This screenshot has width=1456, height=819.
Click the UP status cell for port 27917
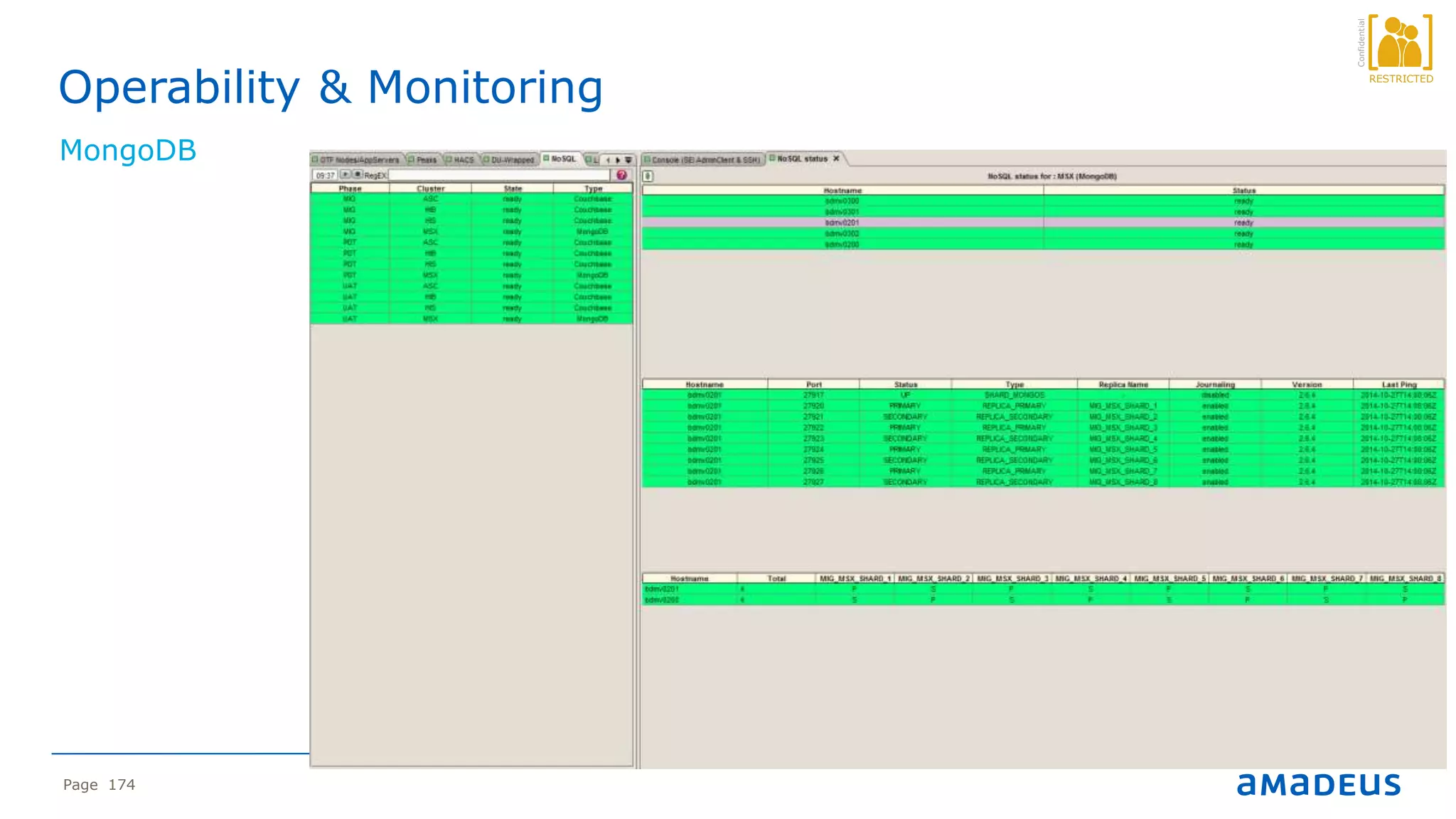[906, 395]
